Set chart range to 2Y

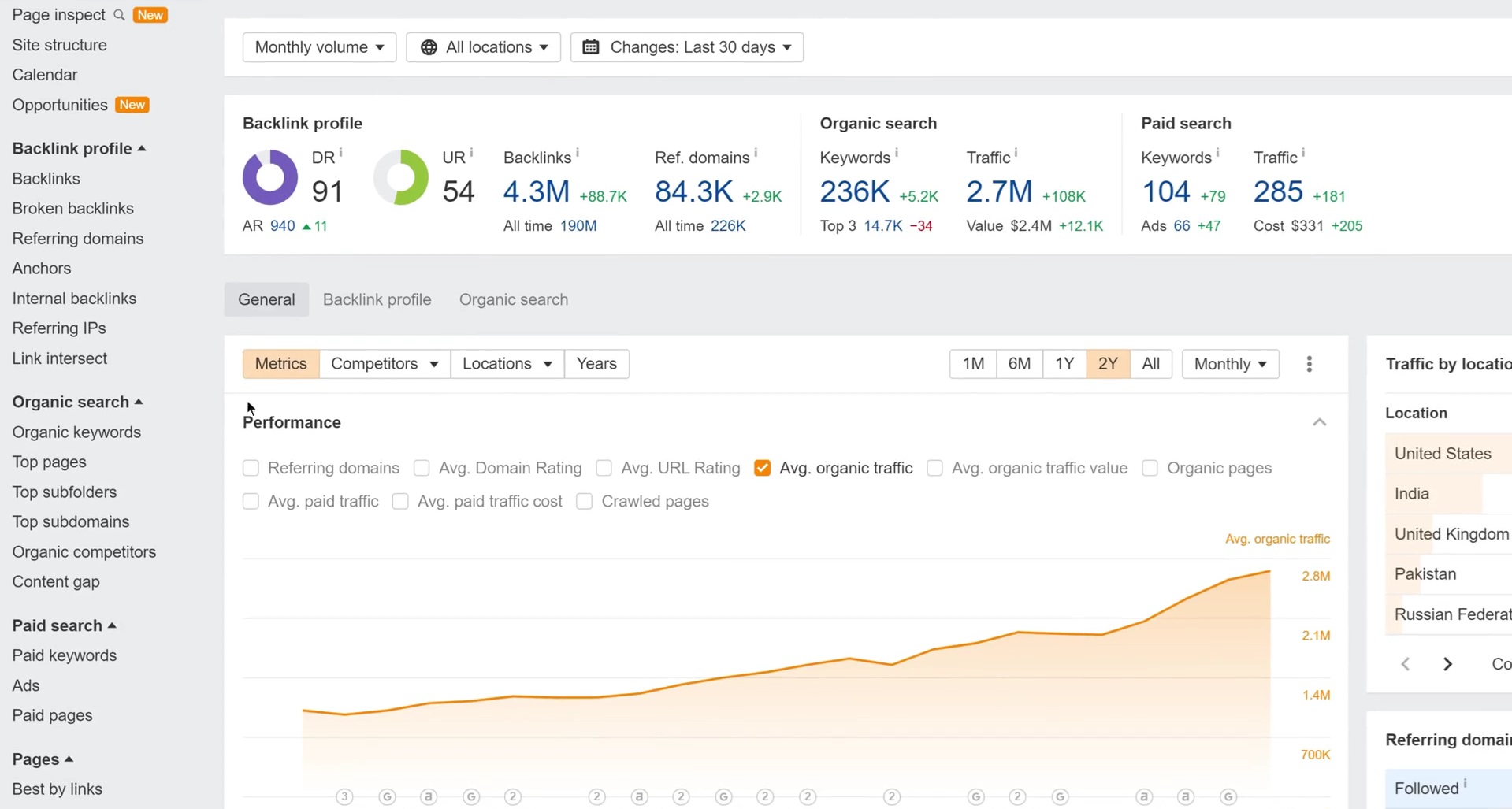[1108, 364]
